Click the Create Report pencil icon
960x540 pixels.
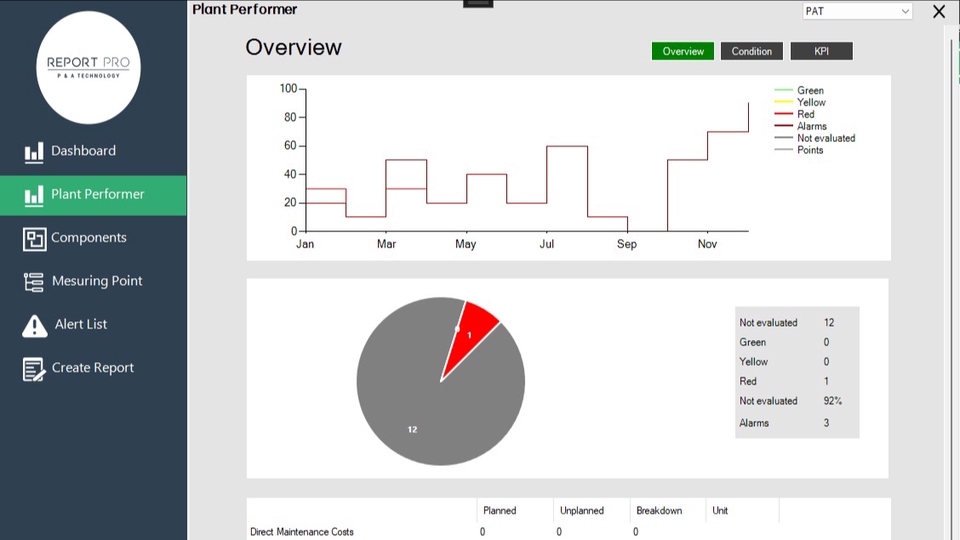[34, 369]
